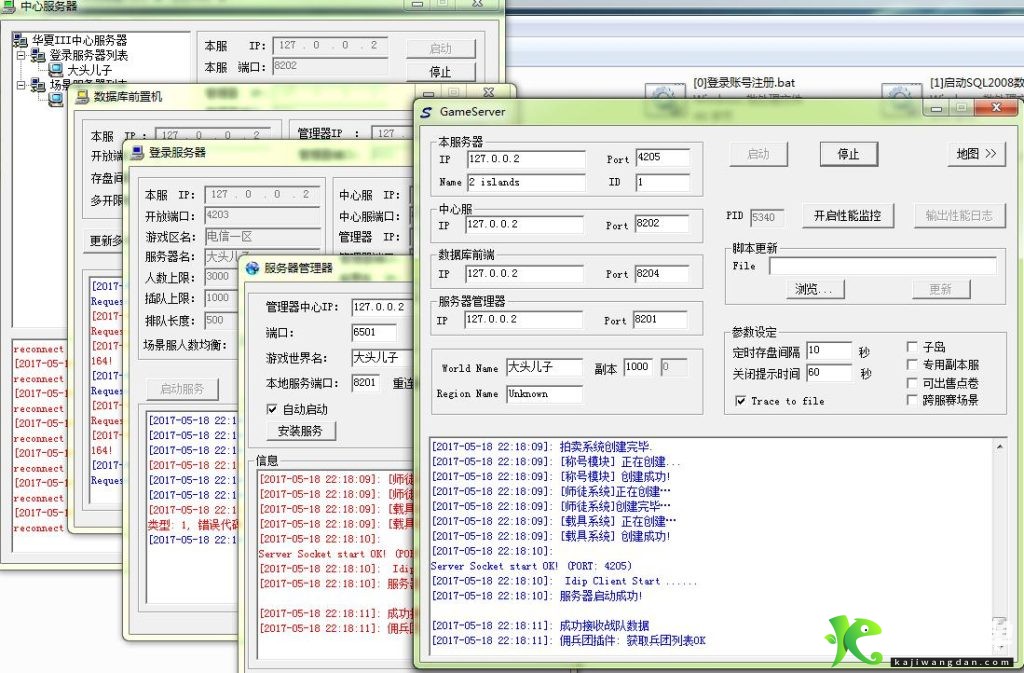The width and height of the screenshot is (1024, 673).
Task: Click the 登录服务器 window title icon
Action: point(137,153)
